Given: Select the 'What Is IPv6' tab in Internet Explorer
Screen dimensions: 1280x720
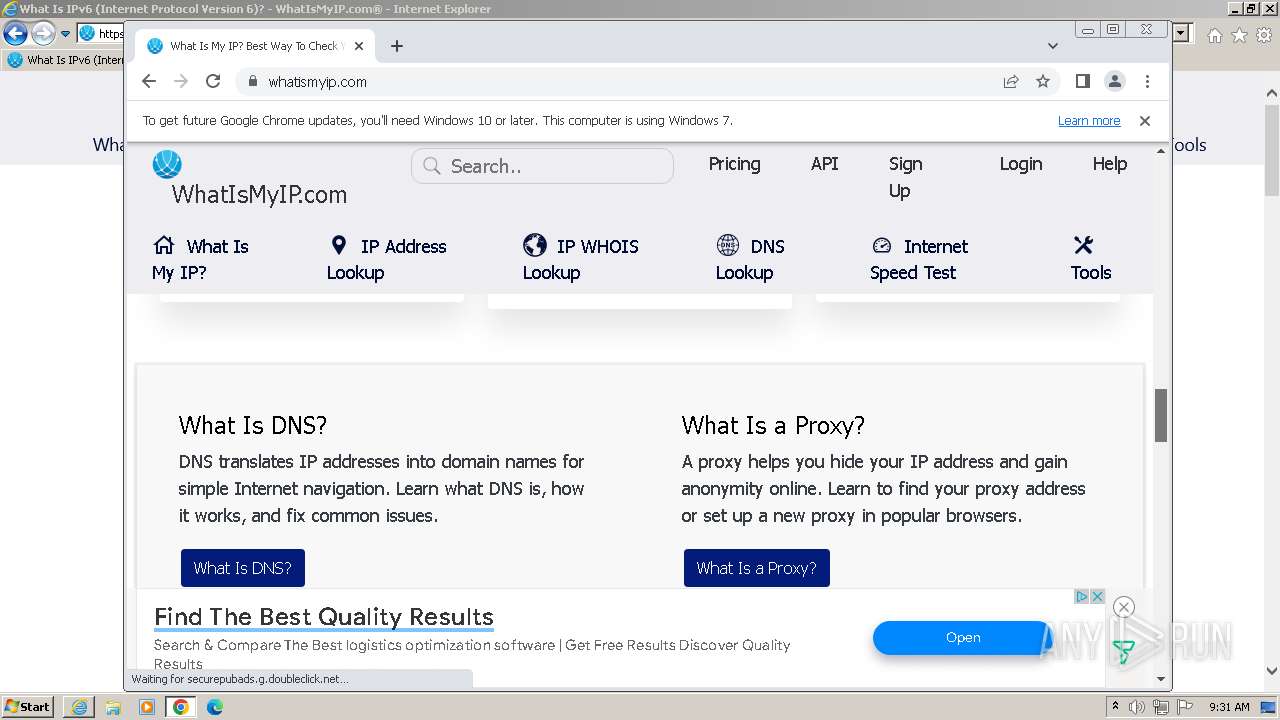Looking at the screenshot, I should (65, 60).
